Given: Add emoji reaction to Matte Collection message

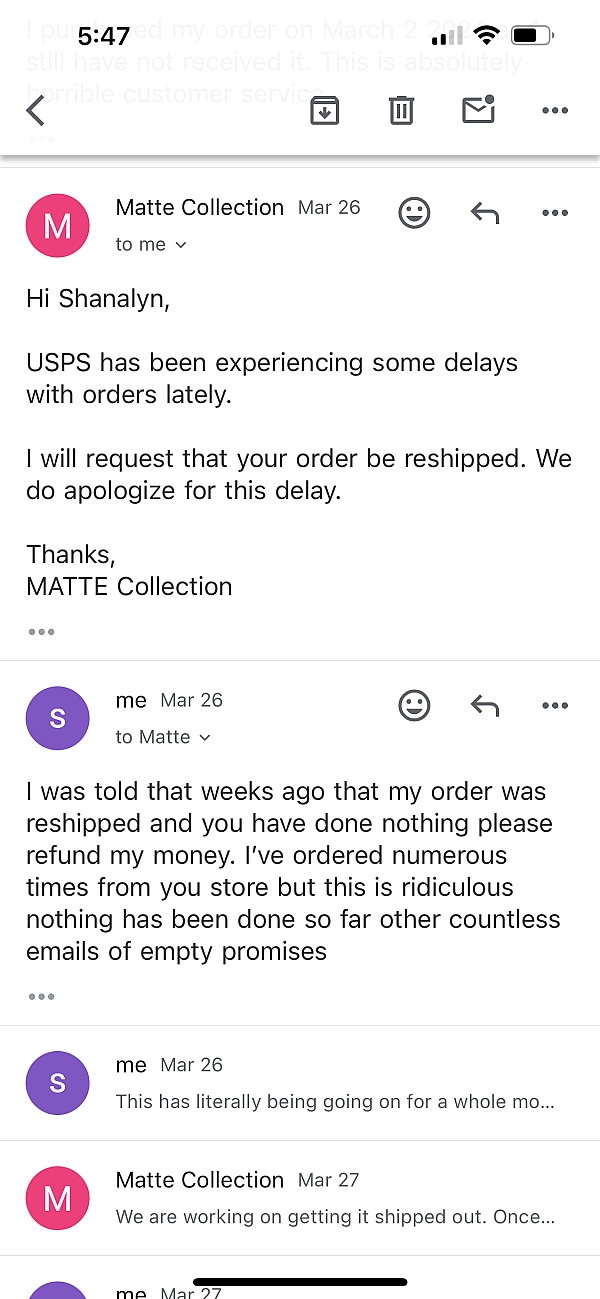Looking at the screenshot, I should [414, 212].
